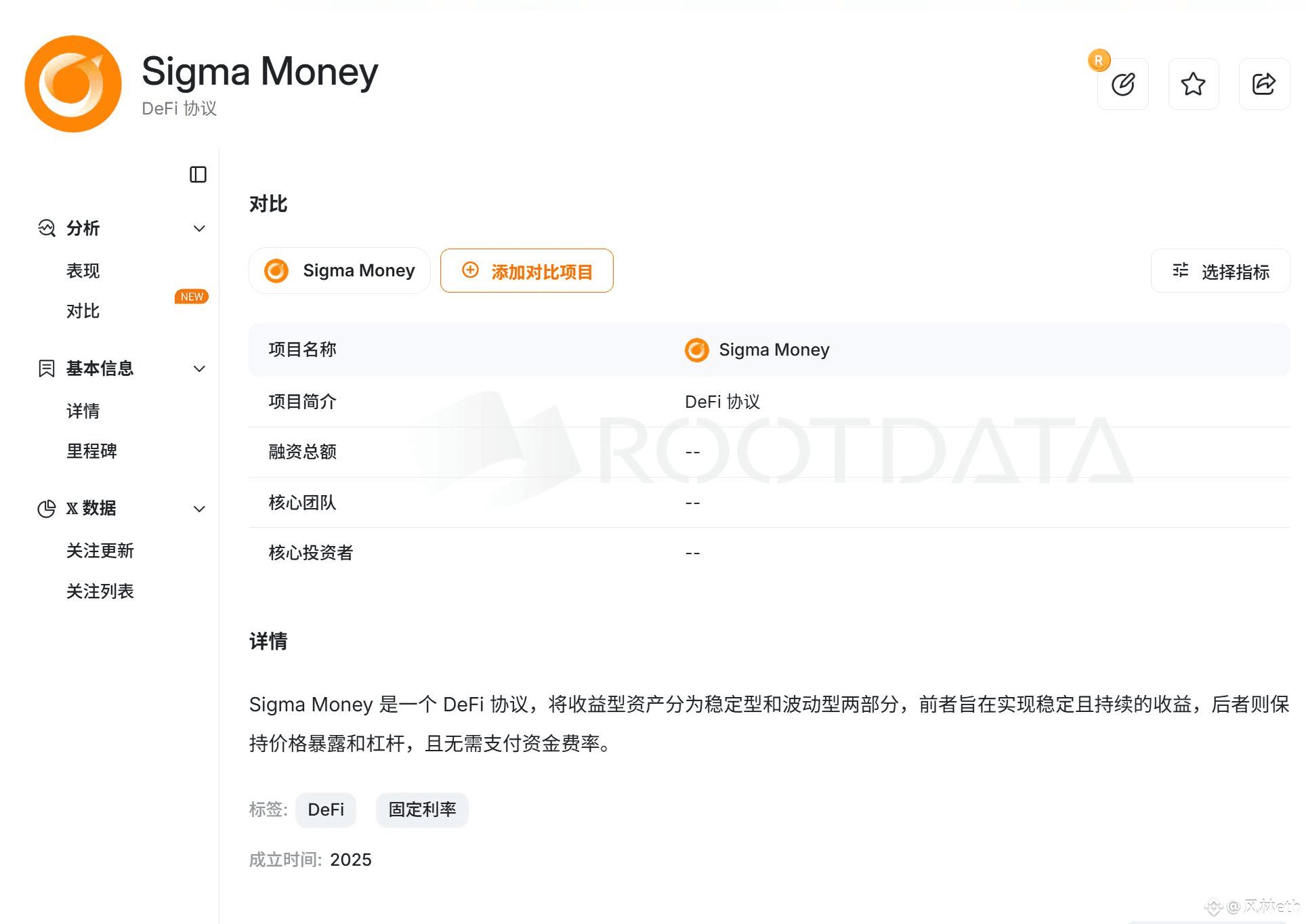
Task: Click the 固定利率 tag
Action: pyautogui.click(x=422, y=810)
